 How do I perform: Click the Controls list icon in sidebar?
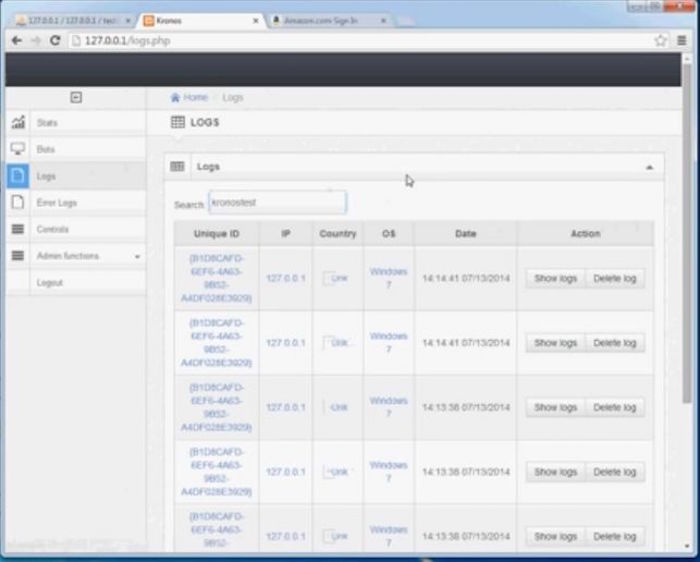(x=18, y=229)
